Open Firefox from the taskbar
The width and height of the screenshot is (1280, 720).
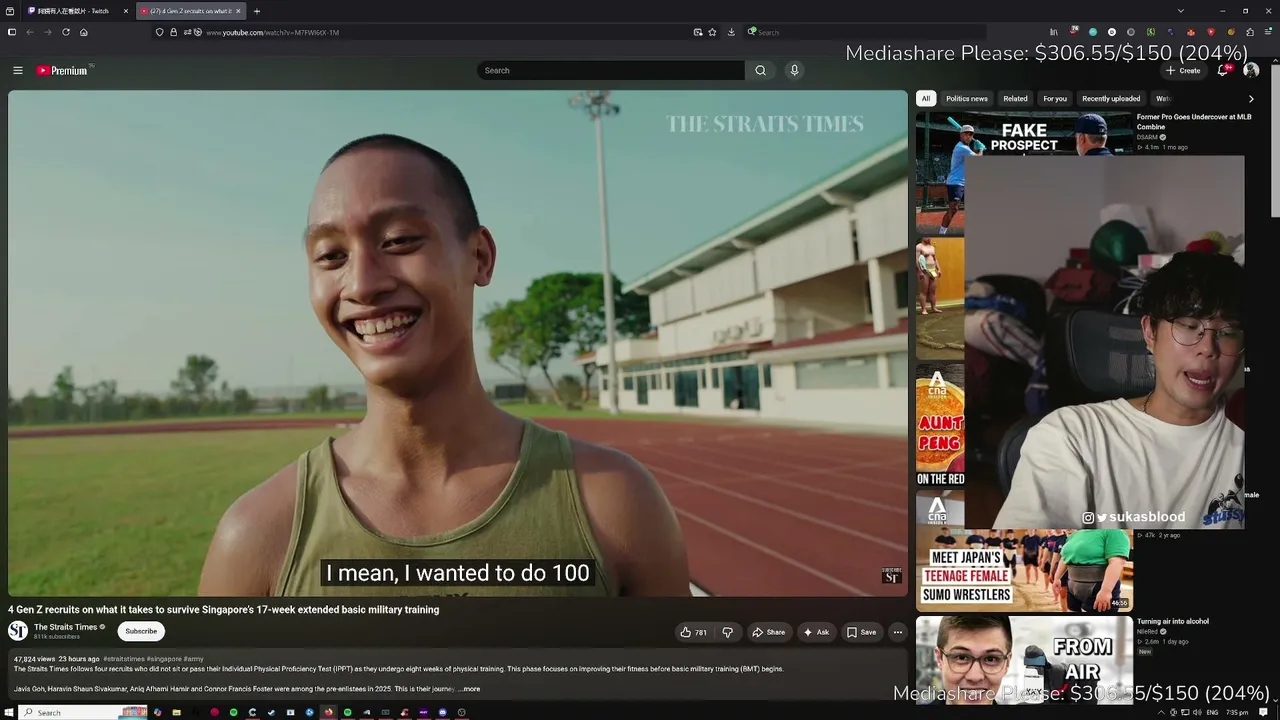pyautogui.click(x=328, y=712)
